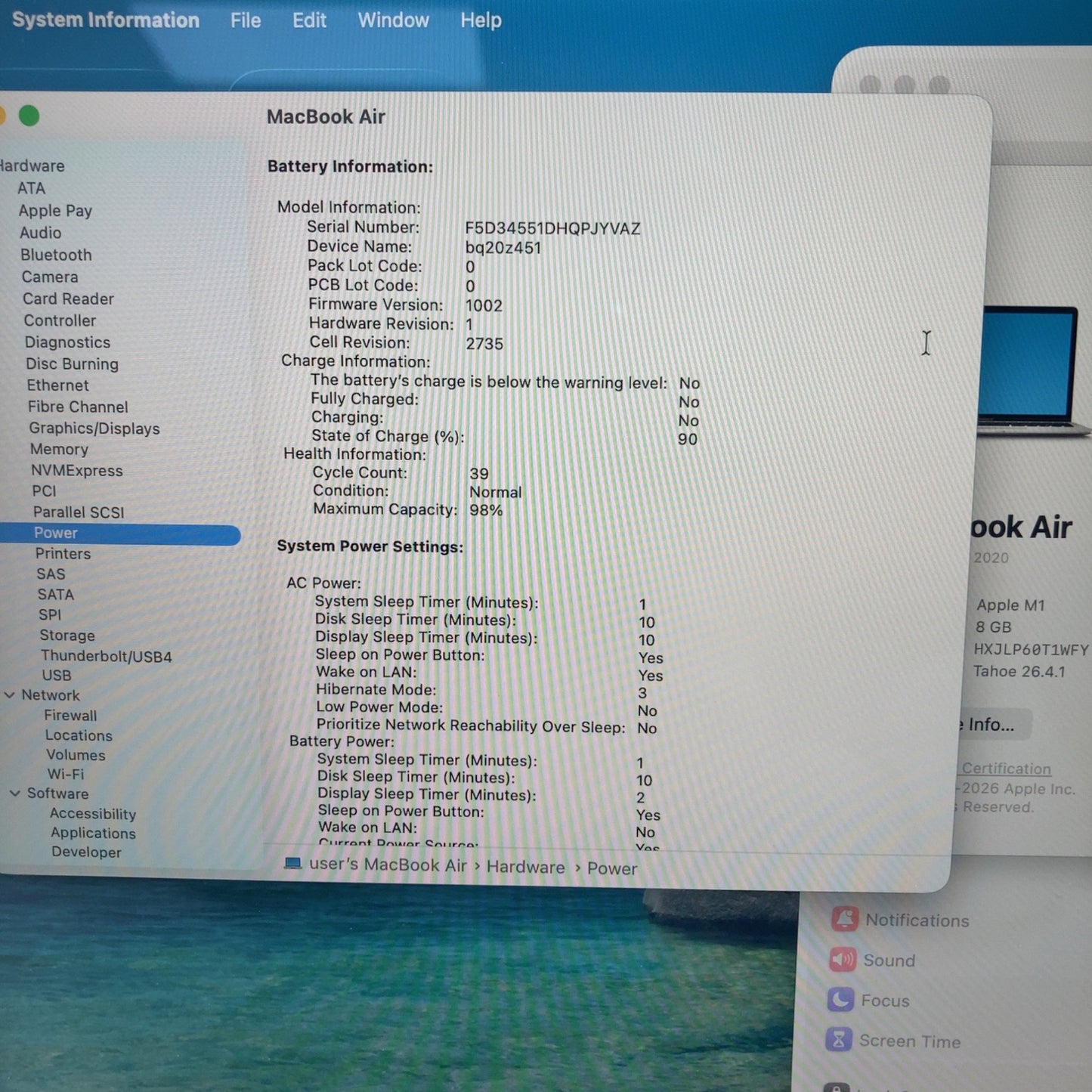Open the File menu
Screen dimensions: 1092x1092
coord(246,20)
